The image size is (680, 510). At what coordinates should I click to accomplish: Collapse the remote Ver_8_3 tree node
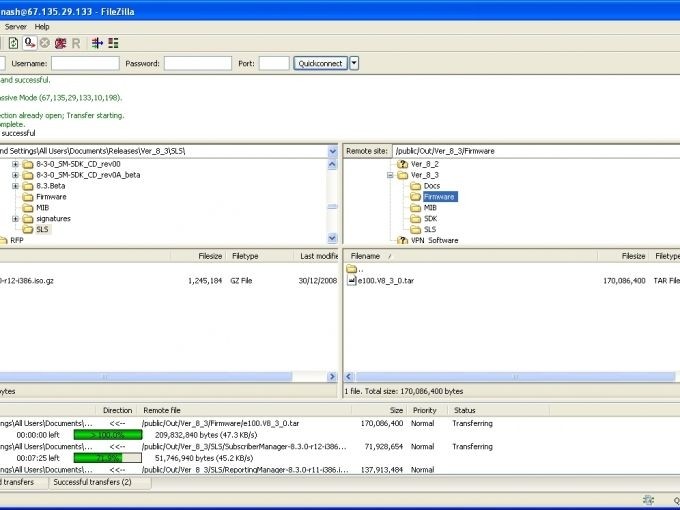coord(390,175)
